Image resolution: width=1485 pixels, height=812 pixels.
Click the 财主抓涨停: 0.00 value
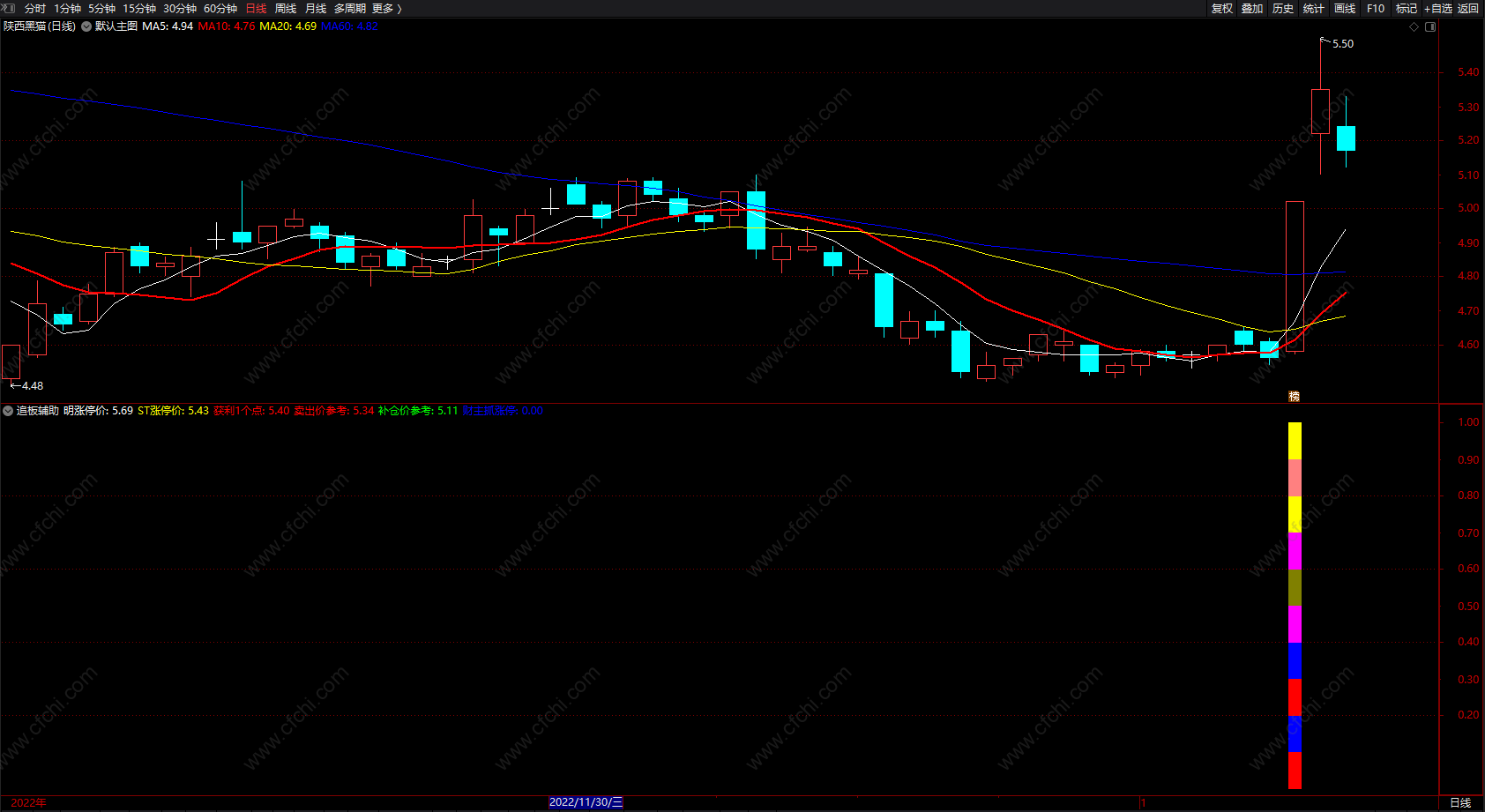[503, 411]
